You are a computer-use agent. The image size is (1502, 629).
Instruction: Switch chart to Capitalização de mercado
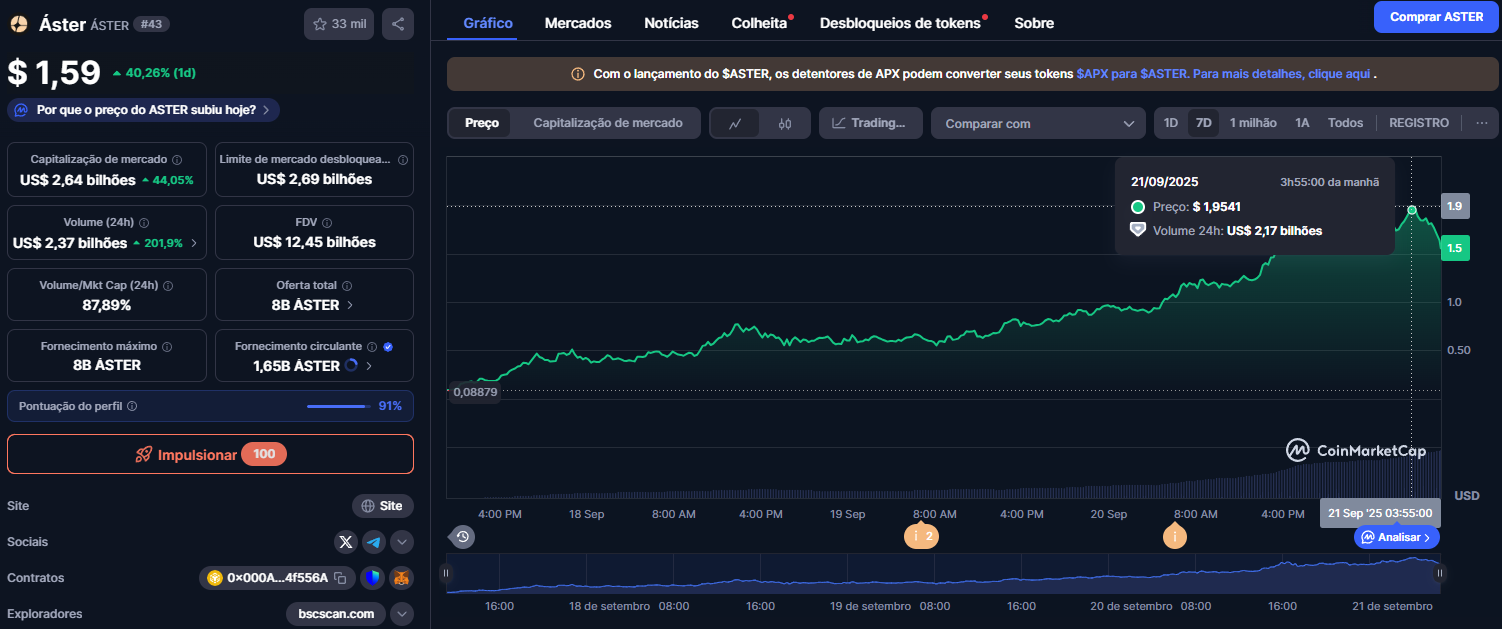pos(608,123)
